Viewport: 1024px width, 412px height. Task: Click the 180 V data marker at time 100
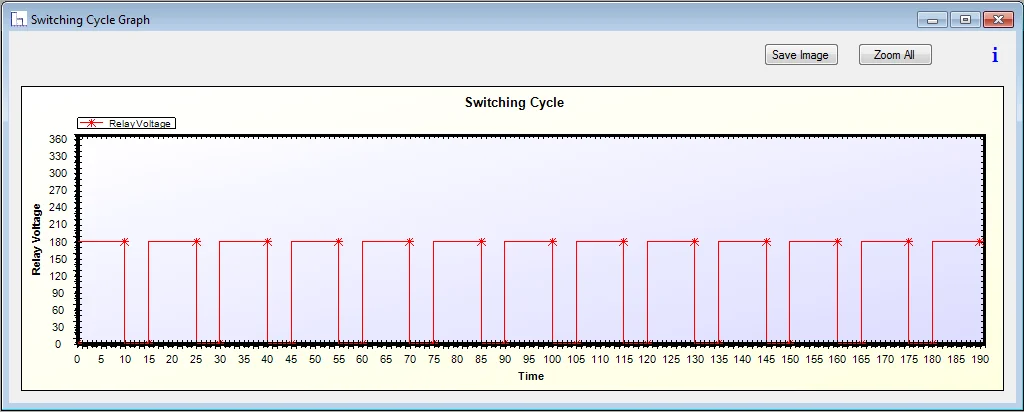(x=553, y=241)
